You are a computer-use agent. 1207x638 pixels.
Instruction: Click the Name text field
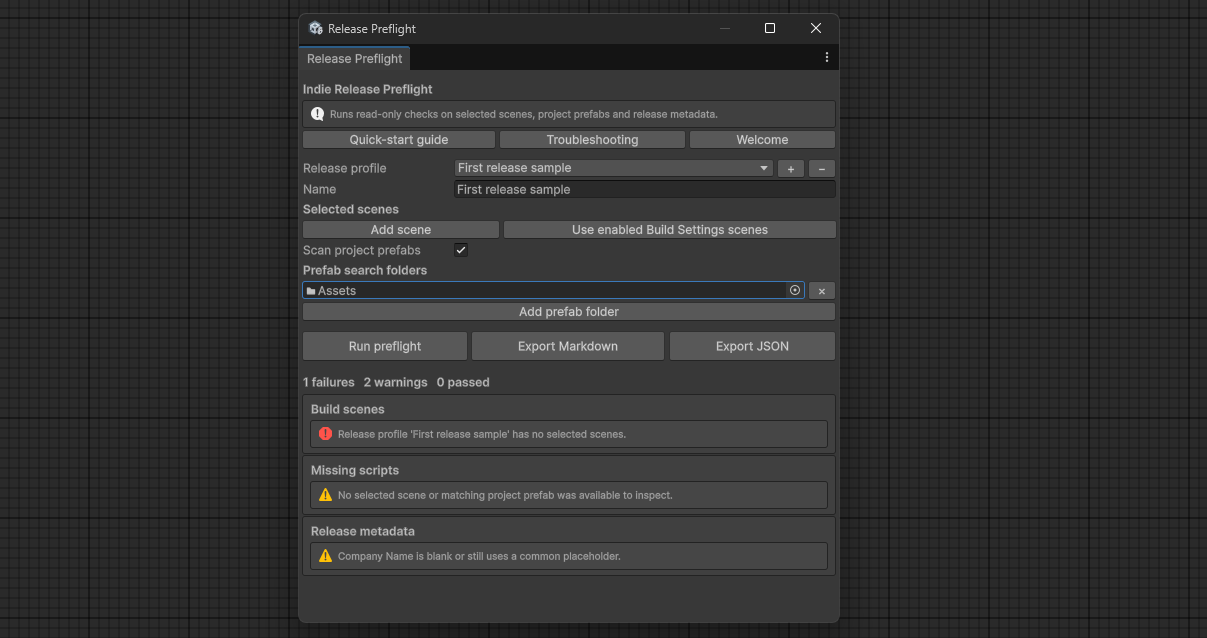644,189
